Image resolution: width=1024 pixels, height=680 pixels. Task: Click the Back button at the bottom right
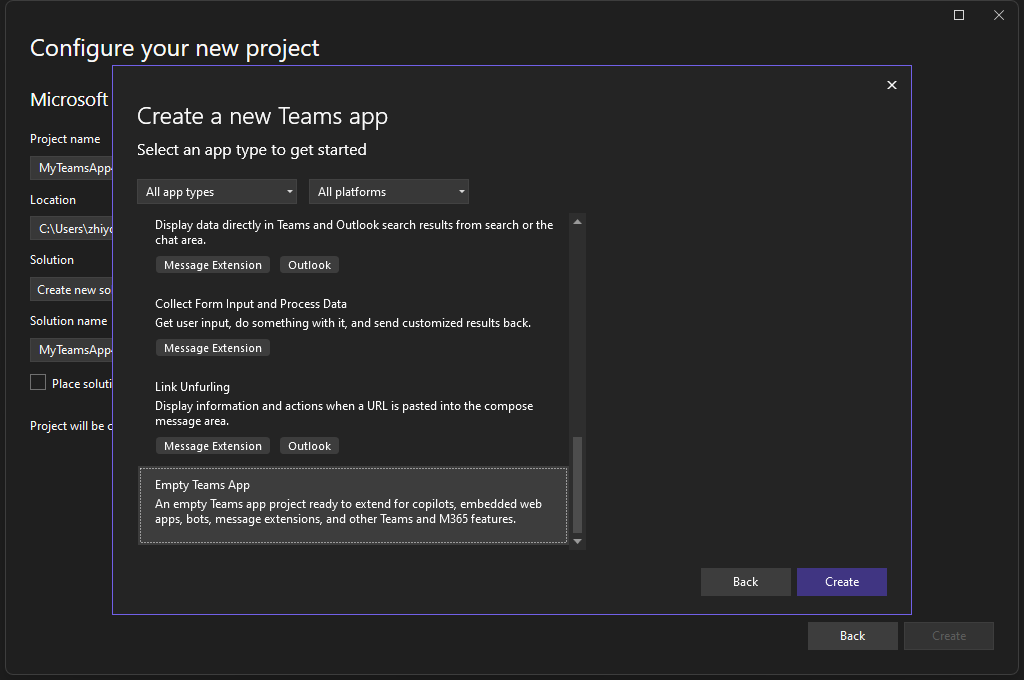852,635
